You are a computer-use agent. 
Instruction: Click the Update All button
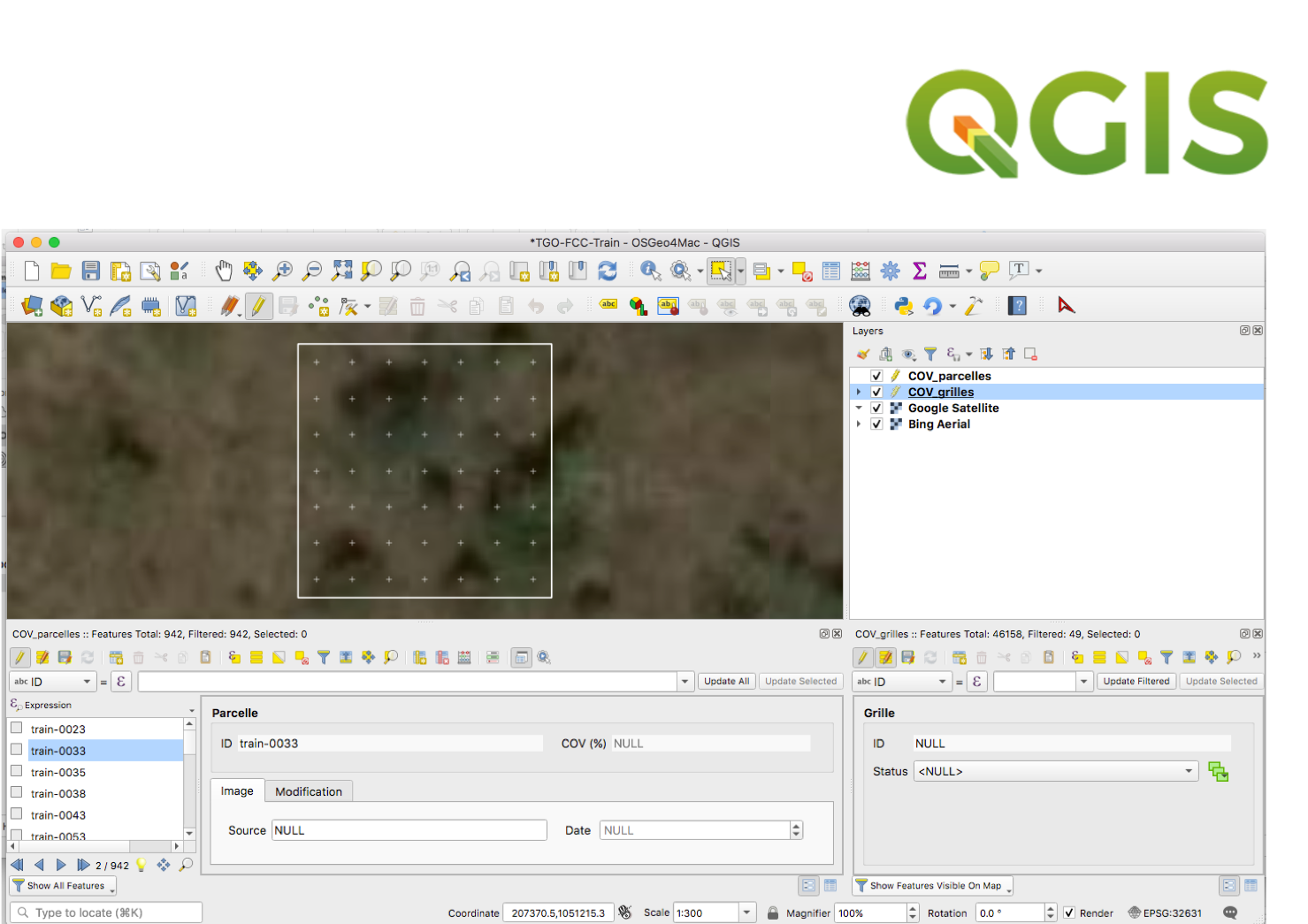pyautogui.click(x=726, y=681)
